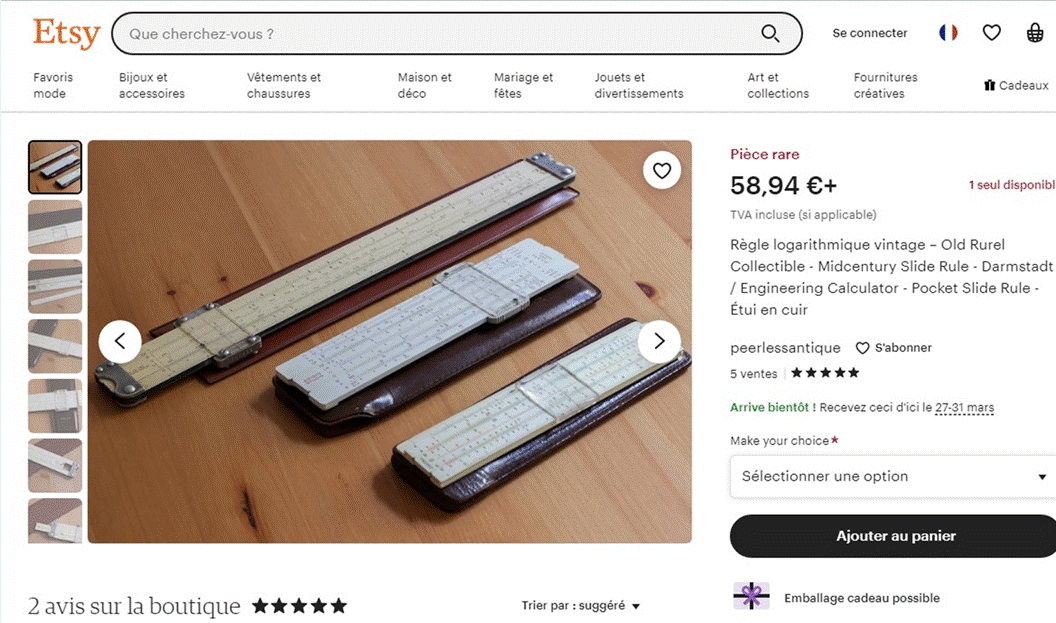Viewport: 1056px width, 623px height.
Task: Click the search magnifier icon
Action: click(x=770, y=33)
